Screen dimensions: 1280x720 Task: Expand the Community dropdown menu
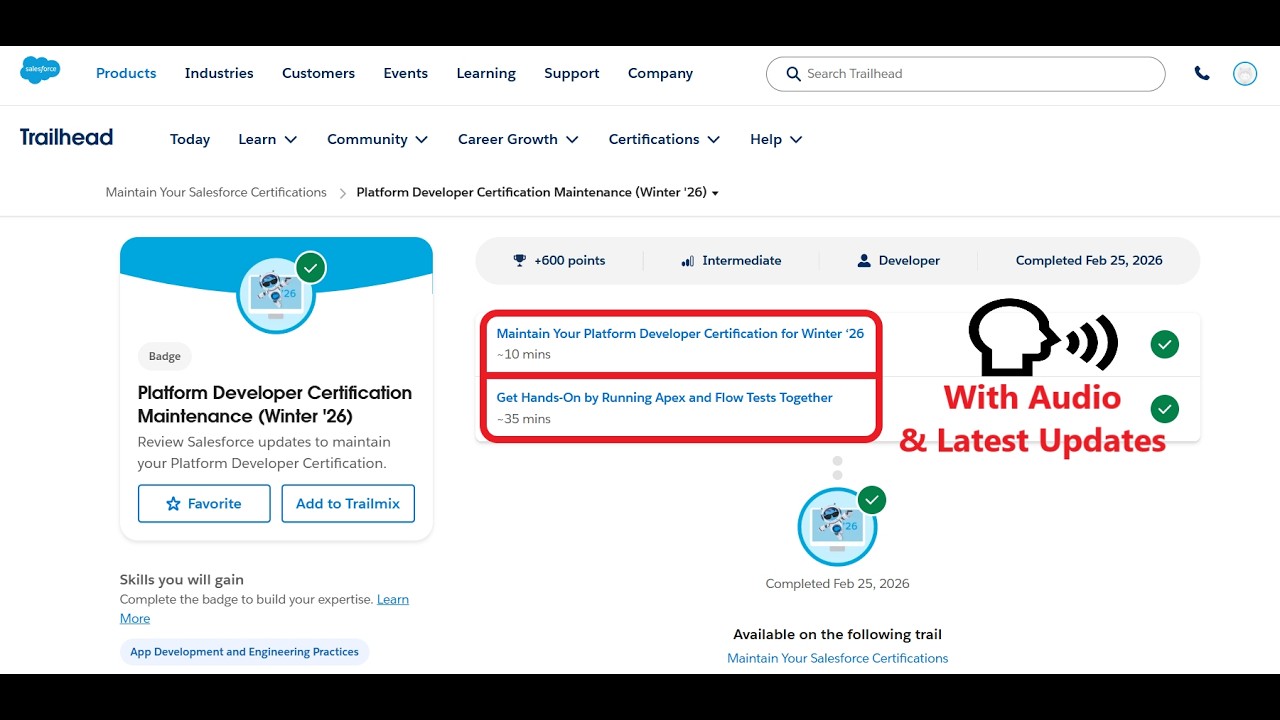(x=378, y=140)
